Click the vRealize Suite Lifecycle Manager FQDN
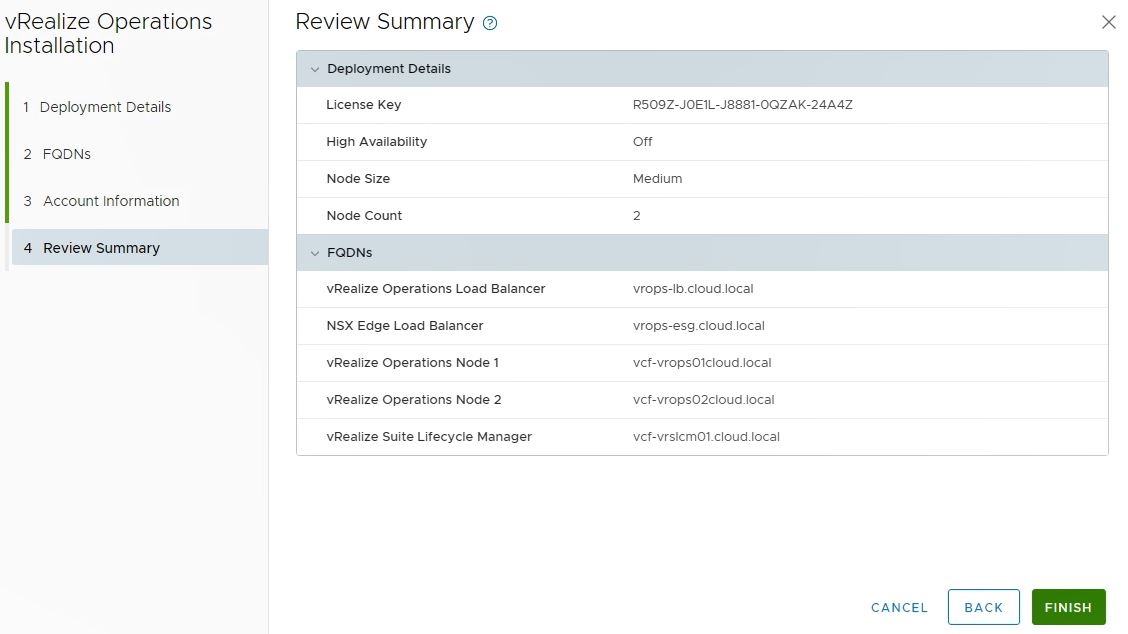The height and width of the screenshot is (634, 1128). (706, 437)
